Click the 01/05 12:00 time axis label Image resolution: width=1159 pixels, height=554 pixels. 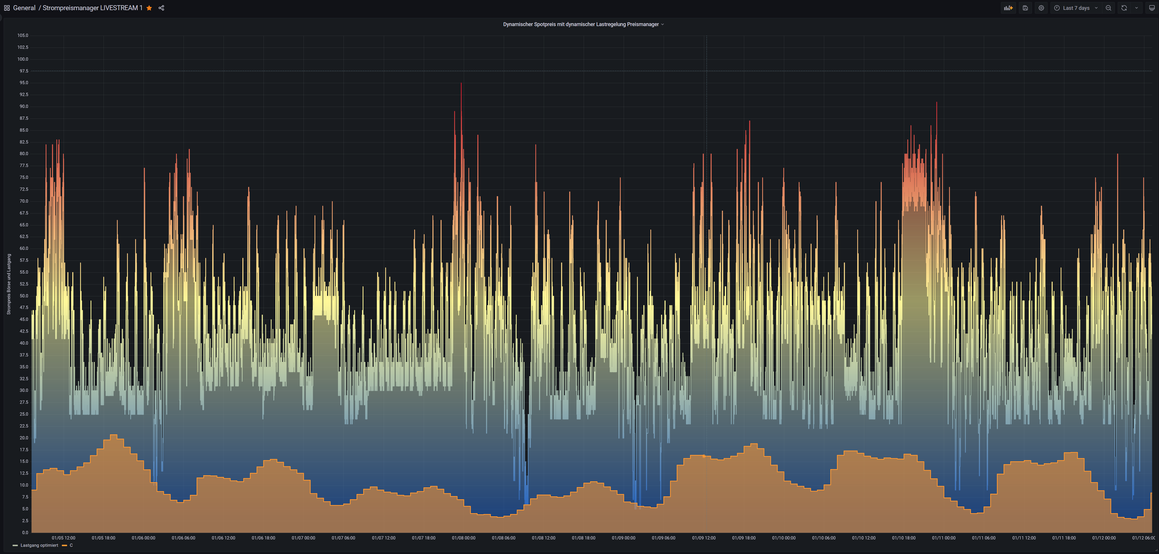tap(64, 538)
